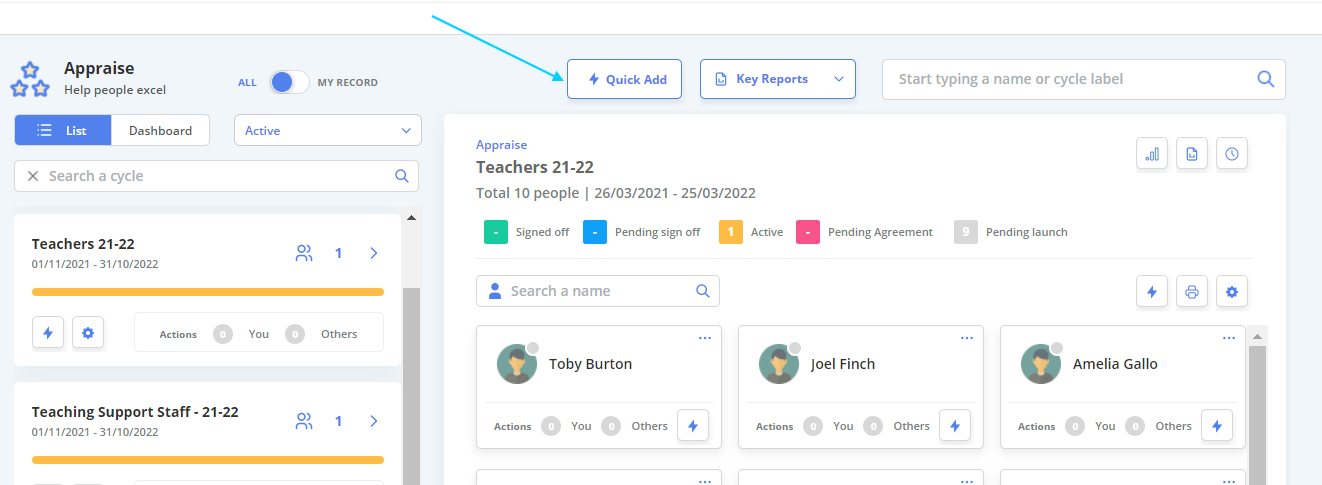Click the Teachers 21-22 cycle title in list
This screenshot has height=485, width=1322.
[83, 244]
